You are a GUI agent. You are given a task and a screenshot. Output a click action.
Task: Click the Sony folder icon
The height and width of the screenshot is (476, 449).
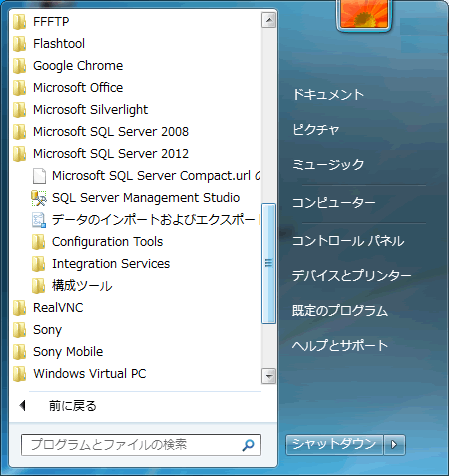pos(19,330)
